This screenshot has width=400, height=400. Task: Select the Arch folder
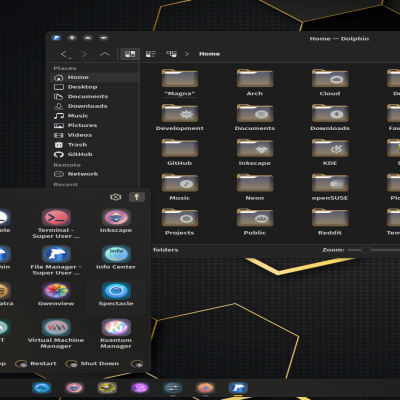[x=255, y=83]
